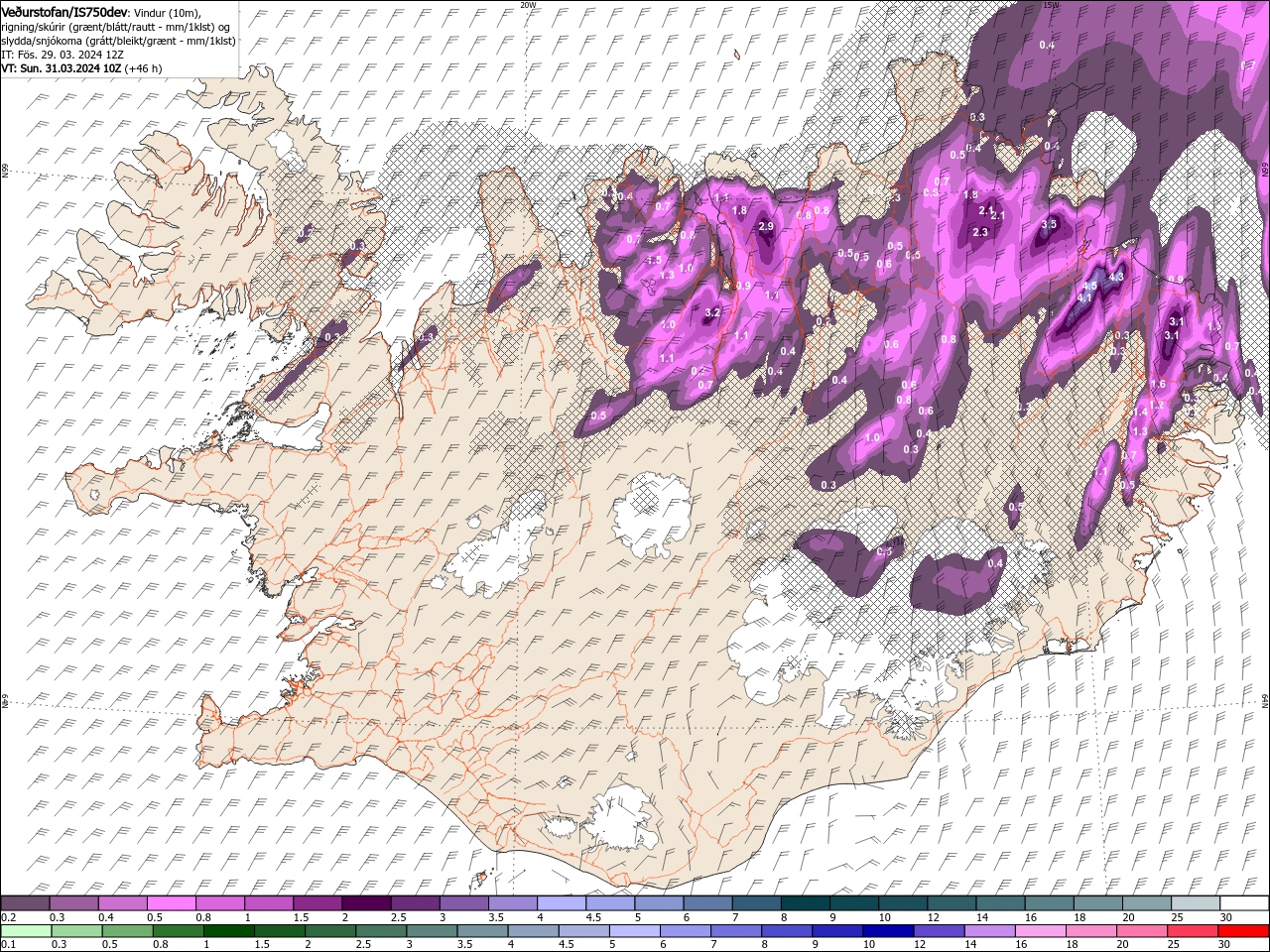Click the 2 dark purple swatch in upper legend
Screen dimensions: 1270x952
coord(366,903)
